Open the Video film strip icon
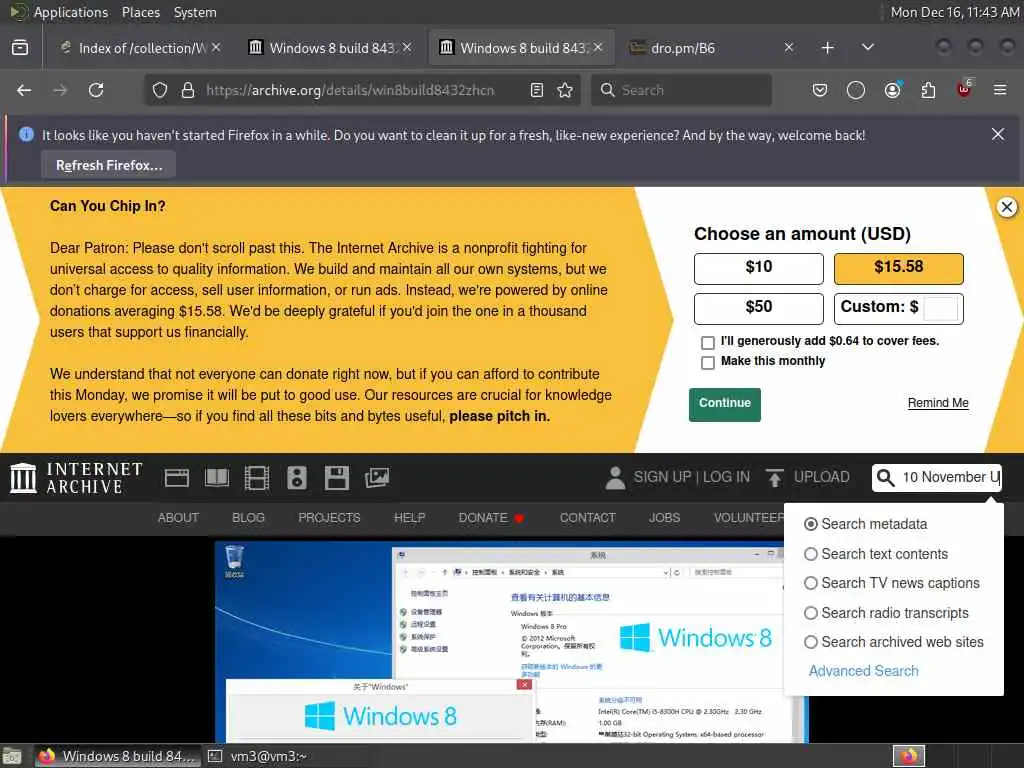Image resolution: width=1024 pixels, height=768 pixels. 257,478
